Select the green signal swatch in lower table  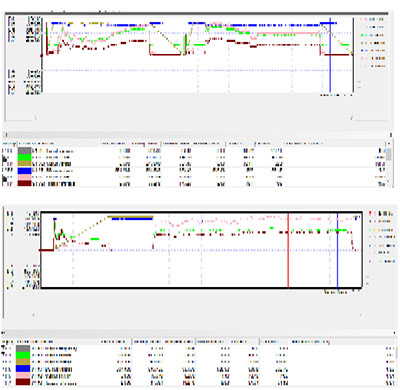(23, 355)
